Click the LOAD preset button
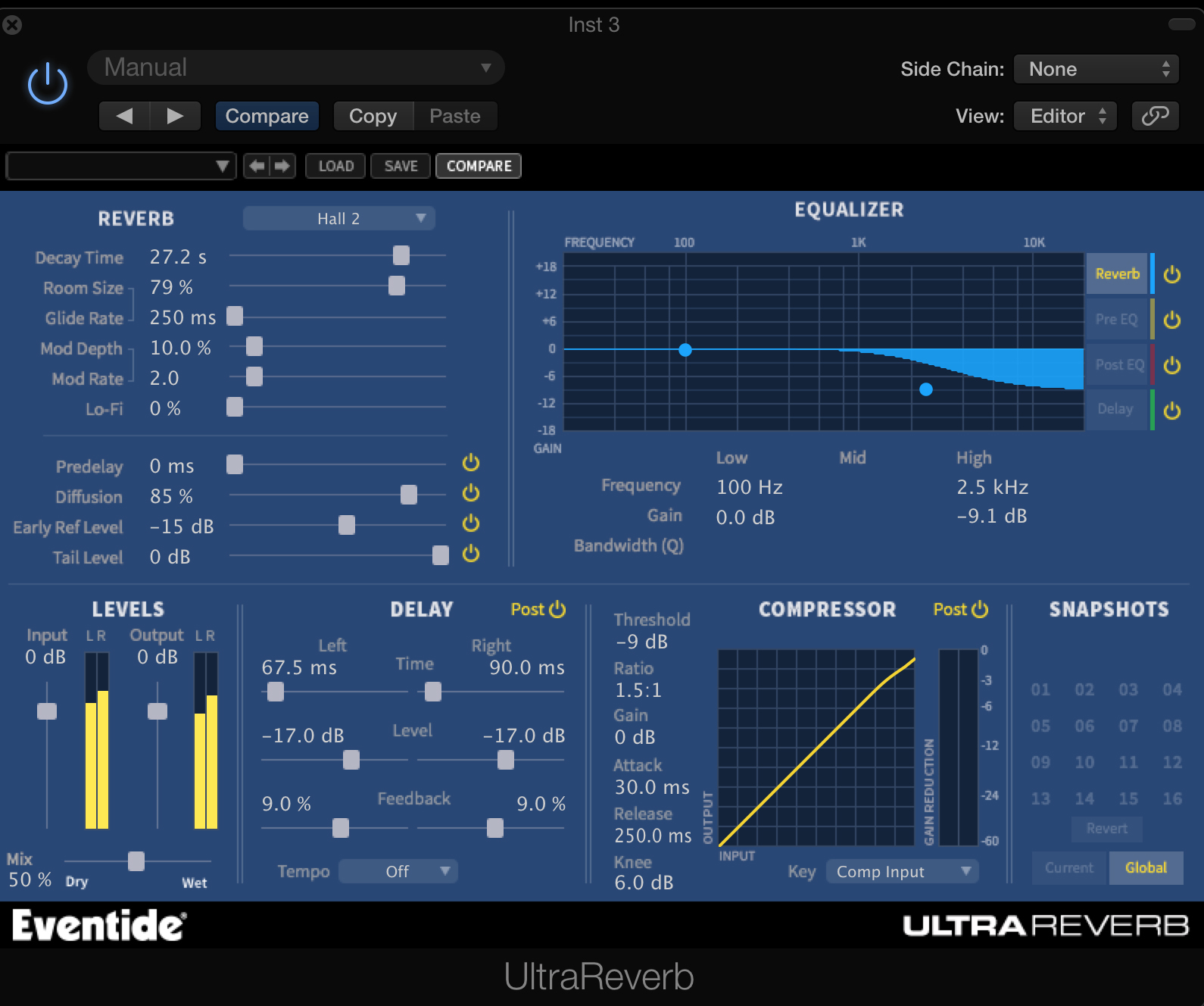 [x=335, y=166]
